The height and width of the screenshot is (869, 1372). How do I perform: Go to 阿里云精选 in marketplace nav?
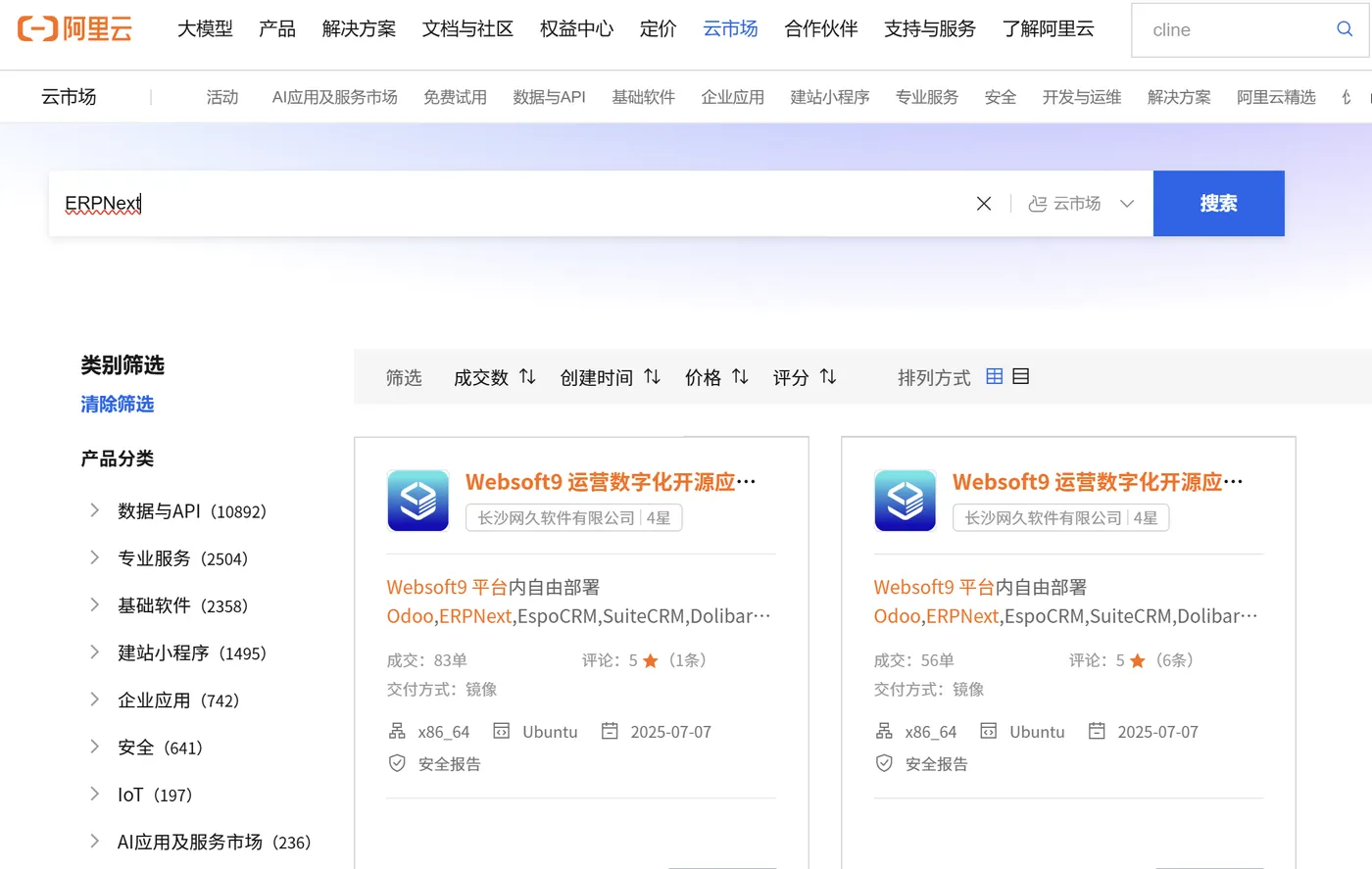[1276, 97]
